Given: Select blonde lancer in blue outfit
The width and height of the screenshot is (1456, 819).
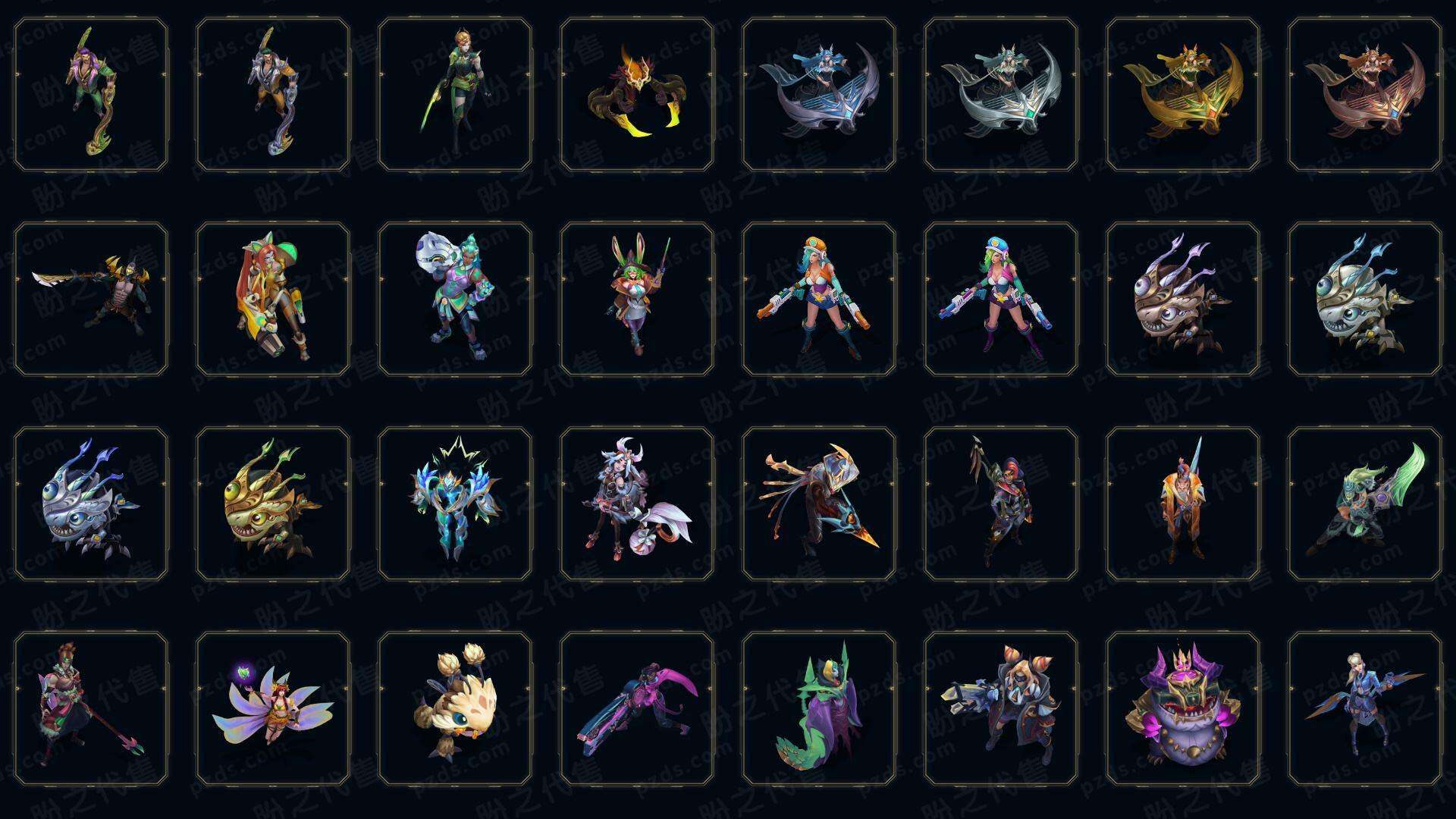Looking at the screenshot, I should point(1365,708).
